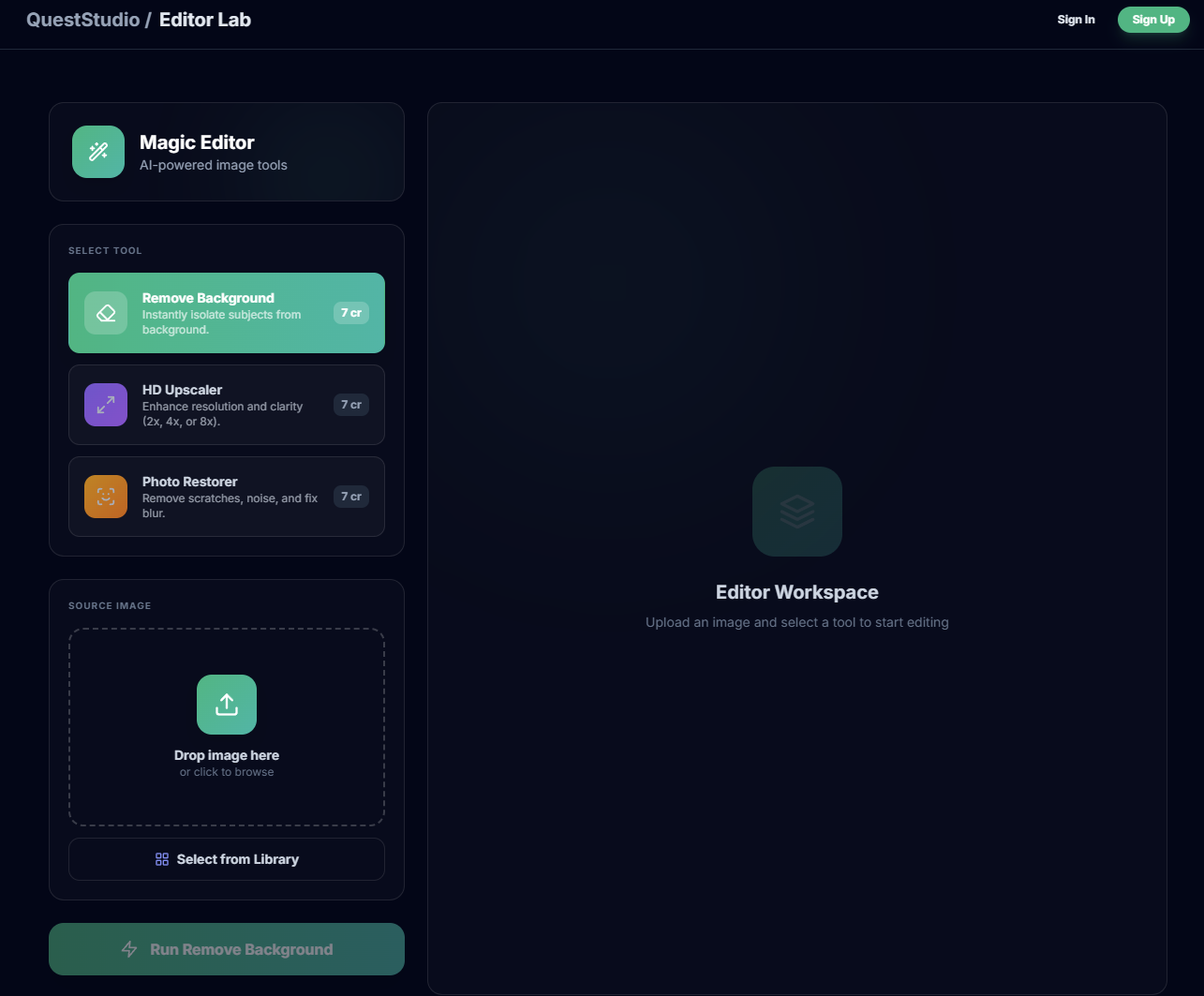
Task: Click the grid icon beside Select from Library
Action: point(162,859)
